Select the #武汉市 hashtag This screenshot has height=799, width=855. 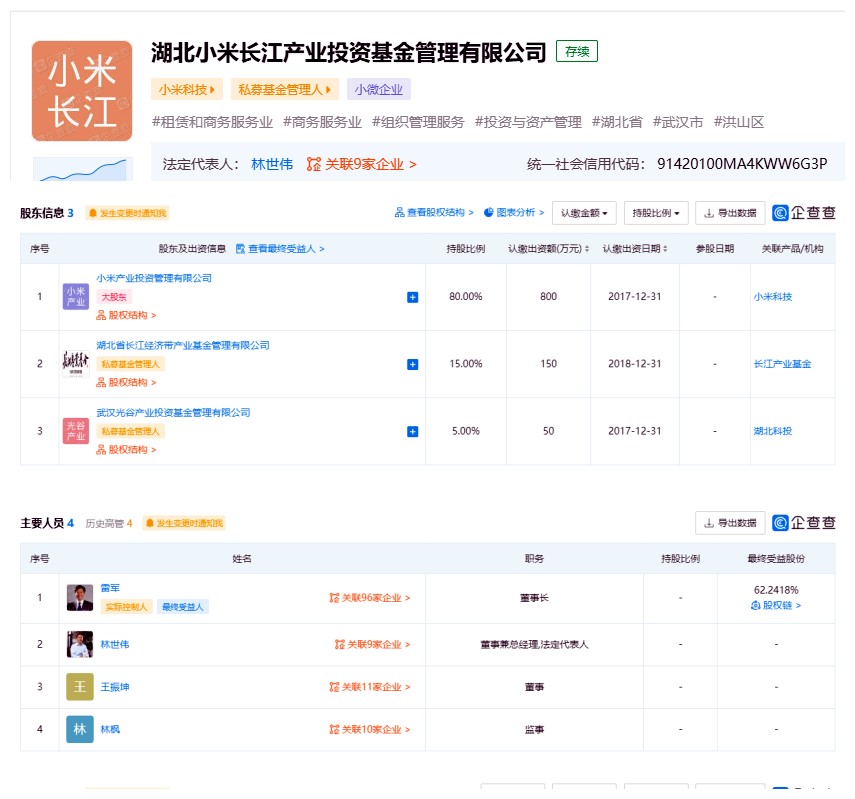(678, 122)
